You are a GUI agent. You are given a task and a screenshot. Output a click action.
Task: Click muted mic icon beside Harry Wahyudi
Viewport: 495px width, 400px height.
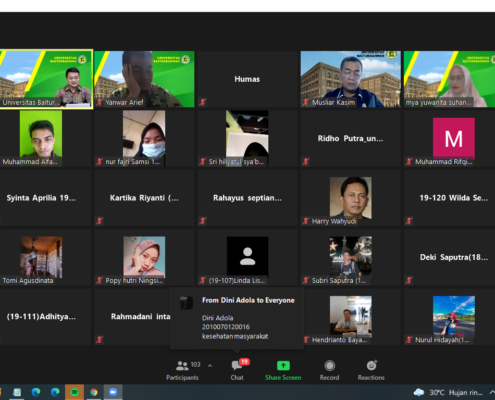[x=306, y=221]
